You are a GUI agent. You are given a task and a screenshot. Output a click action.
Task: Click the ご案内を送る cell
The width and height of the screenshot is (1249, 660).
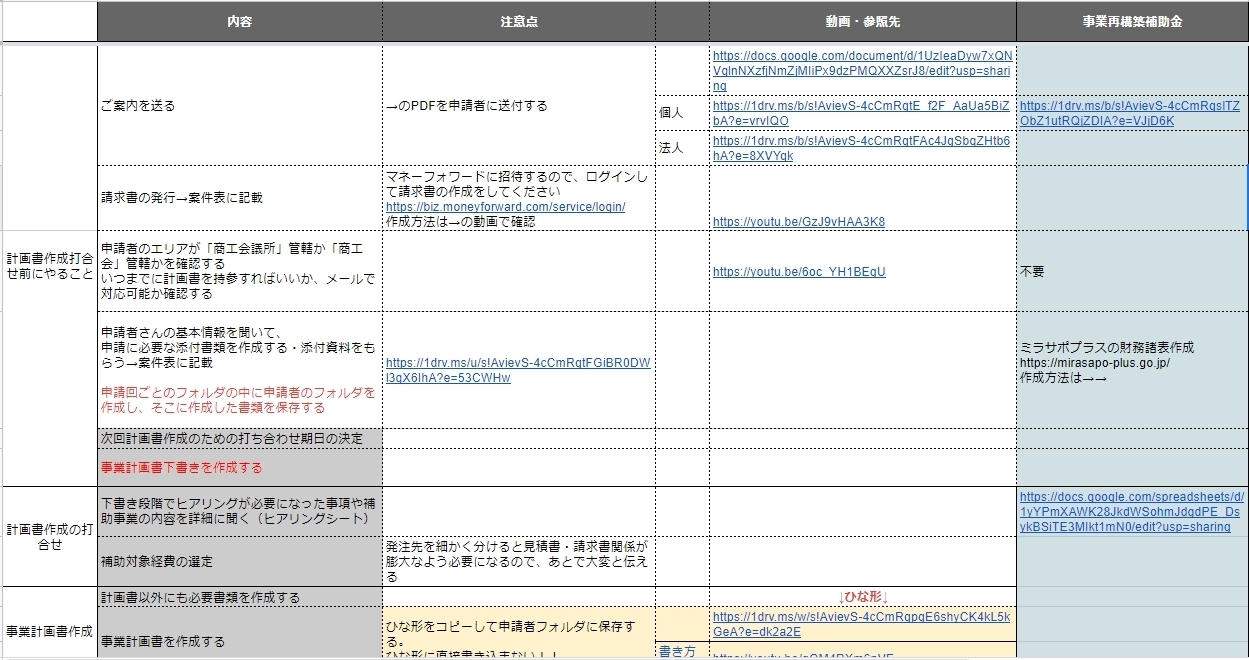[240, 105]
